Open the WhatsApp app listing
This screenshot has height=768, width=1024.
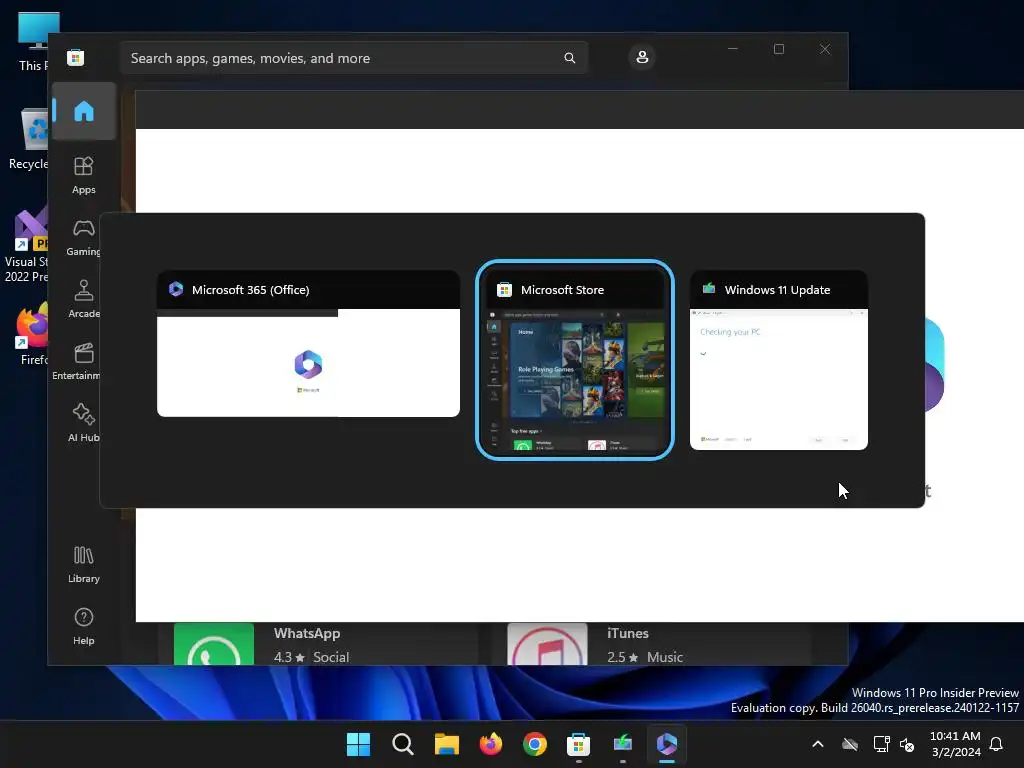[x=317, y=644]
